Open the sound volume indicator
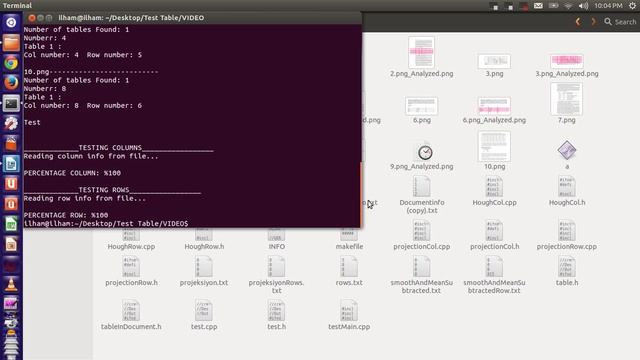Image resolution: width=640 pixels, height=360 pixels. point(583,6)
